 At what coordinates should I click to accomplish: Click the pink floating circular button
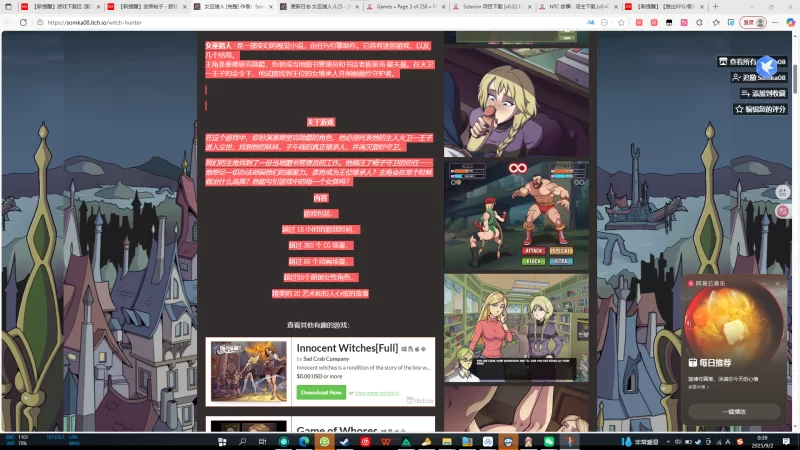[783, 211]
